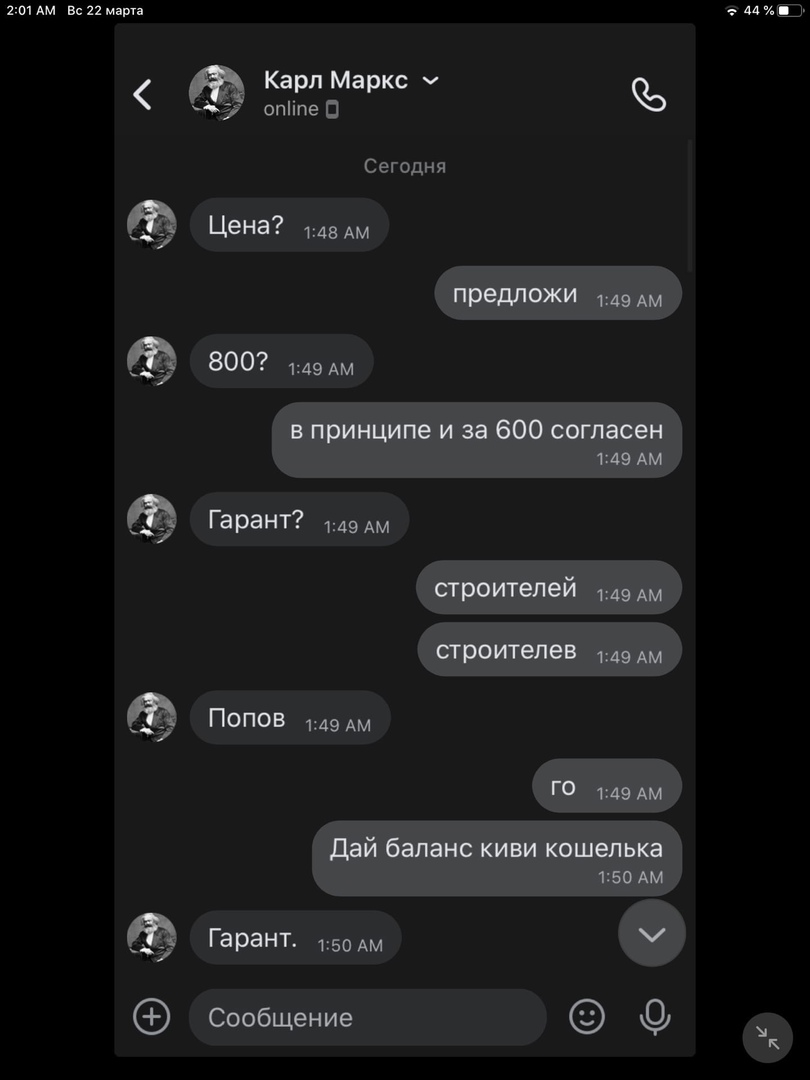This screenshot has height=1080, width=810.
Task: Click the Сообщение text input field
Action: point(368,1017)
